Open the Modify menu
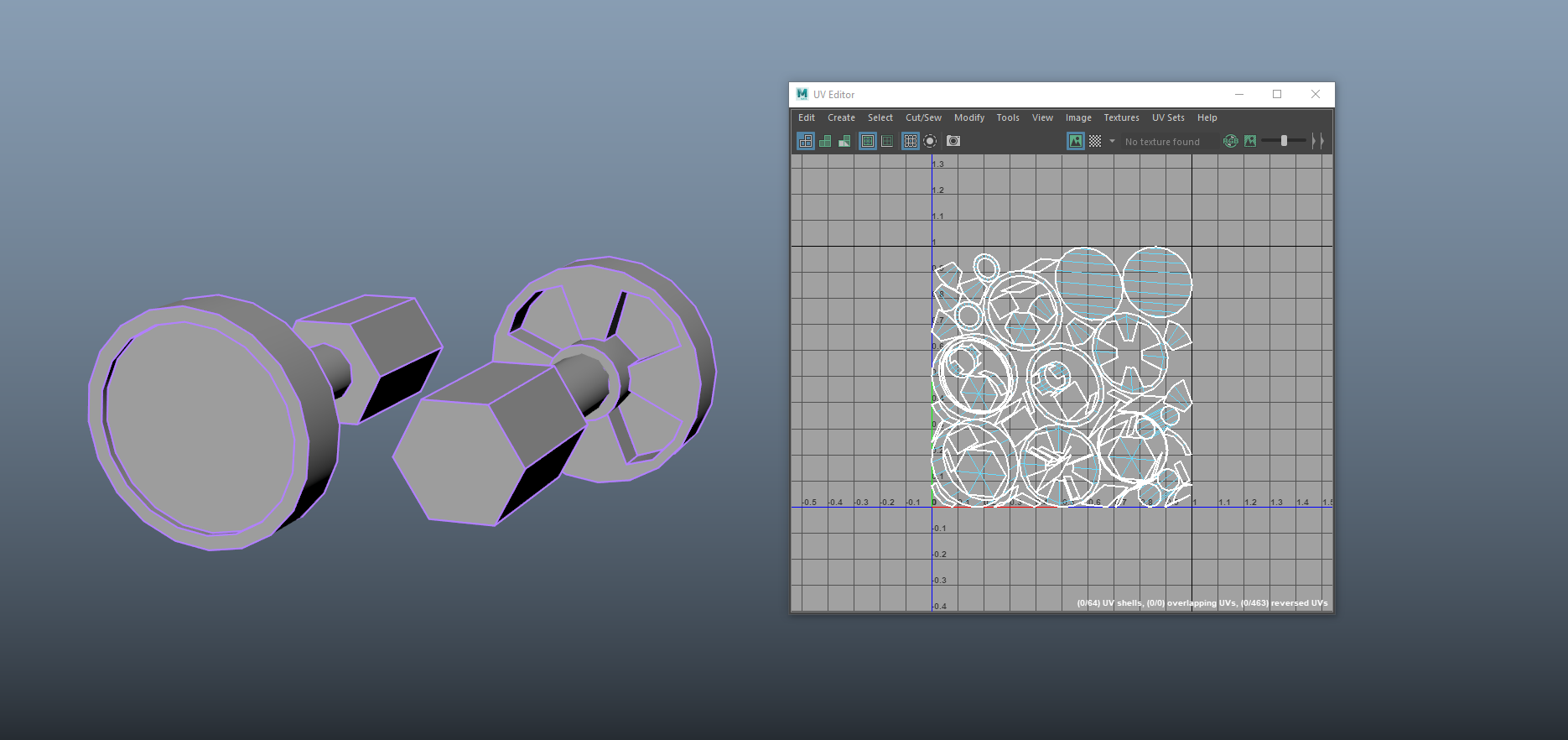This screenshot has width=1568, height=740. (968, 117)
